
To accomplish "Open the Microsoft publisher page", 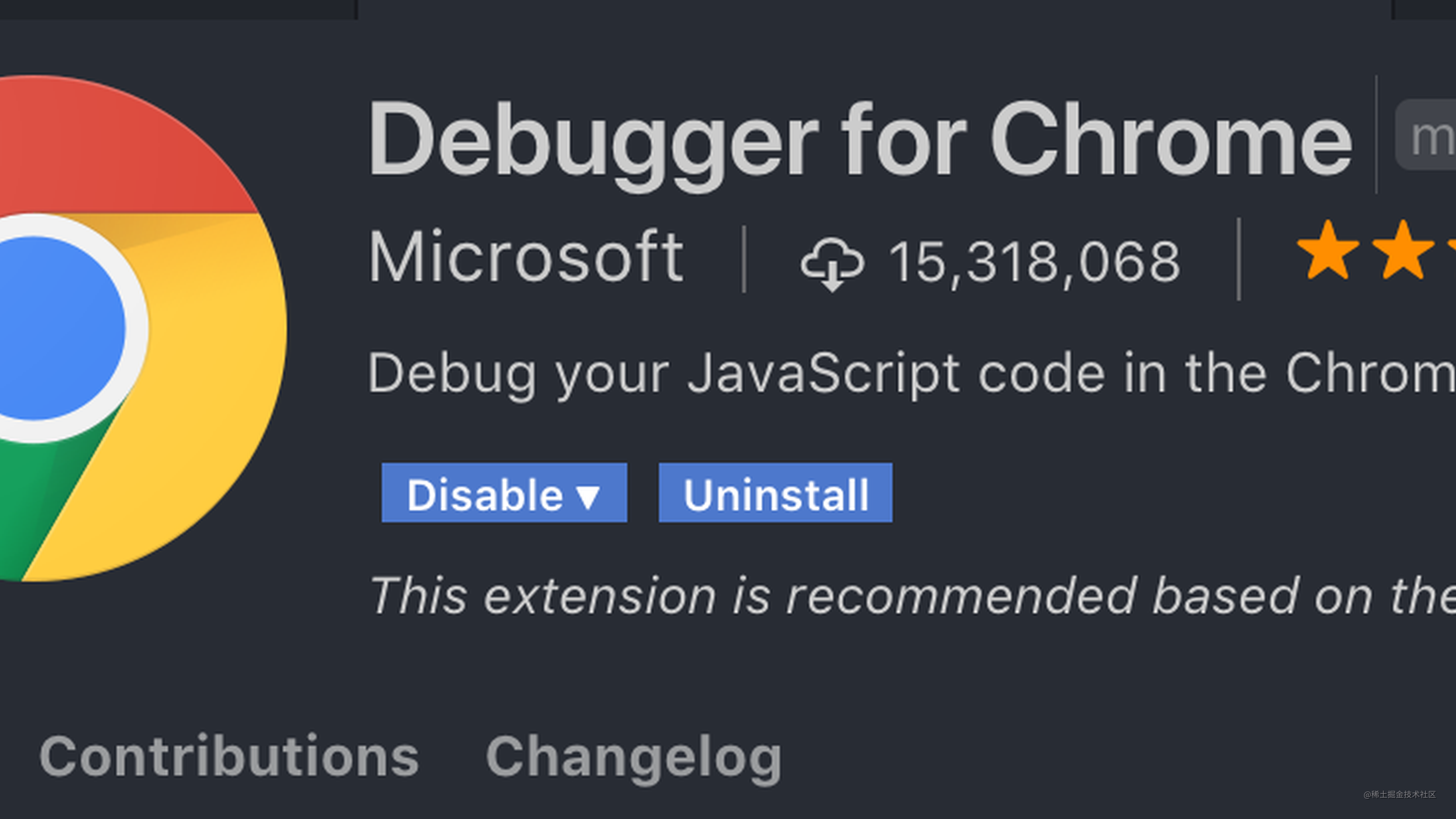I will tap(526, 257).
